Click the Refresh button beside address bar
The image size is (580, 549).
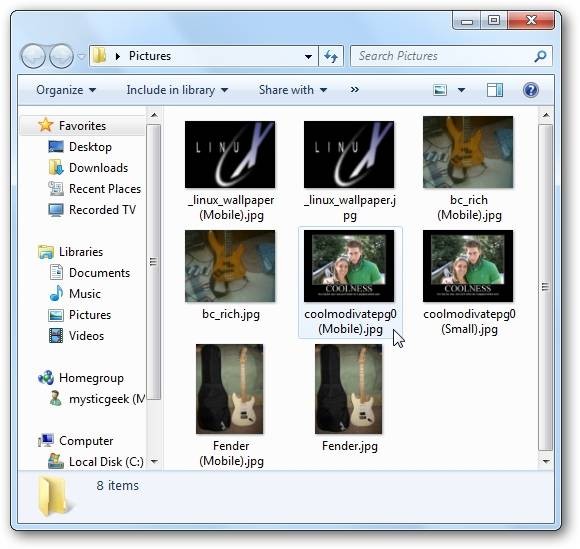pyautogui.click(x=331, y=57)
